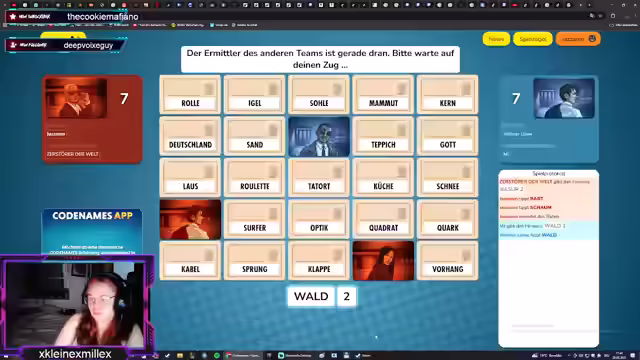Image resolution: width=640 pixels, height=360 pixels.
Task: Click the Codenames App promo banner
Action: [x=92, y=232]
